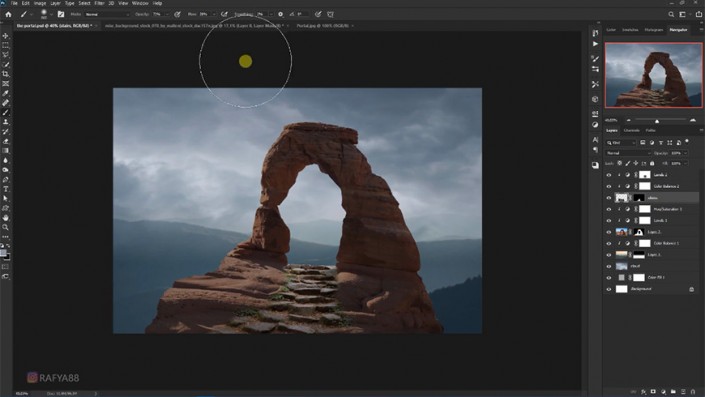Click the Navigator preview thumbnail
This screenshot has width=705, height=397.
[x=653, y=75]
